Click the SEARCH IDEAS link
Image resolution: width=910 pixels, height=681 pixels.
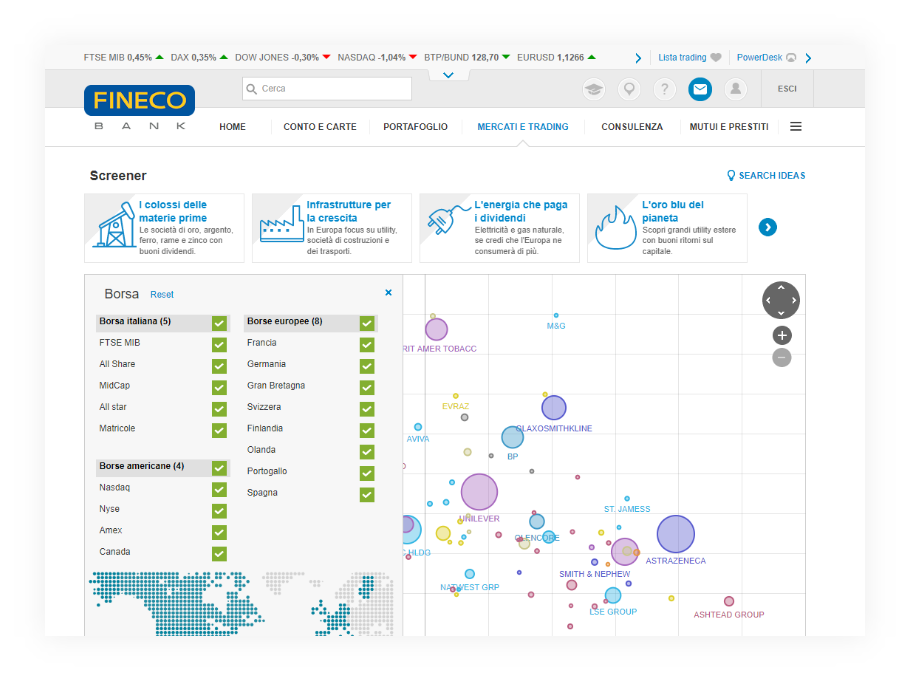click(x=766, y=175)
